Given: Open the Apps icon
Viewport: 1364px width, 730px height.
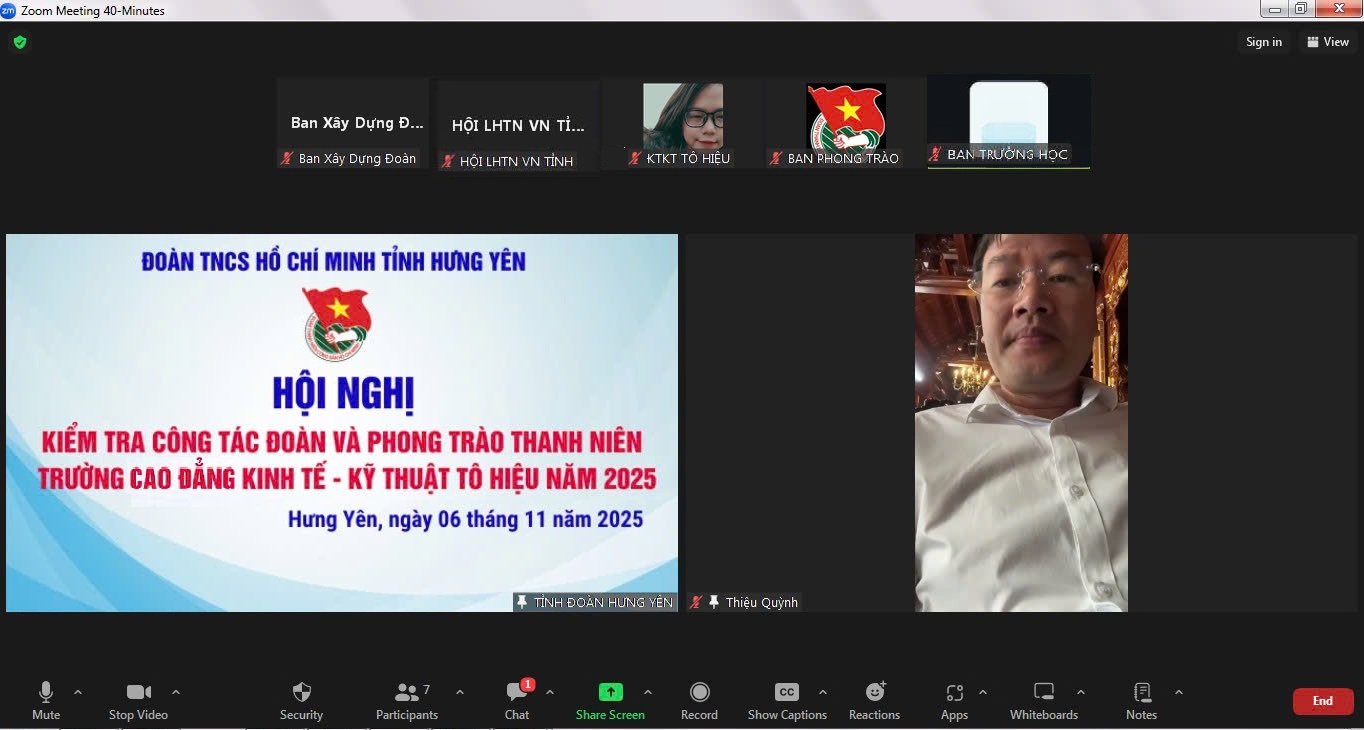Looking at the screenshot, I should (954, 692).
